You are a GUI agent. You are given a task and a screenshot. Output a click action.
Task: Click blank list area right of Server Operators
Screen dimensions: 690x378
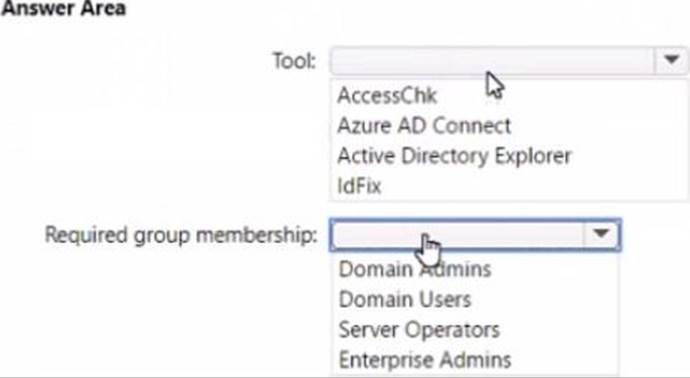(558, 330)
